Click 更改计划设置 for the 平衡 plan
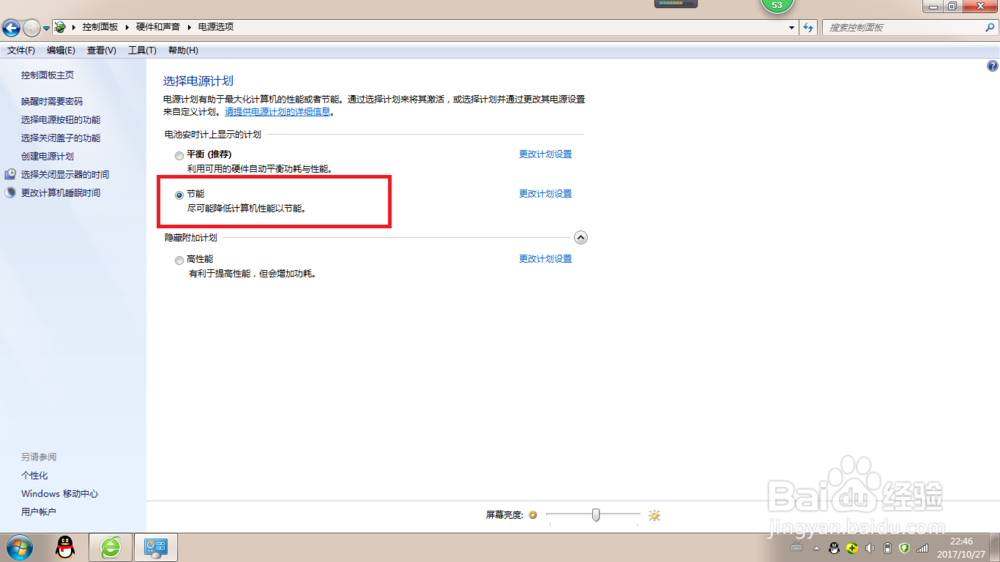Viewport: 1000px width, 562px height. 545,154
